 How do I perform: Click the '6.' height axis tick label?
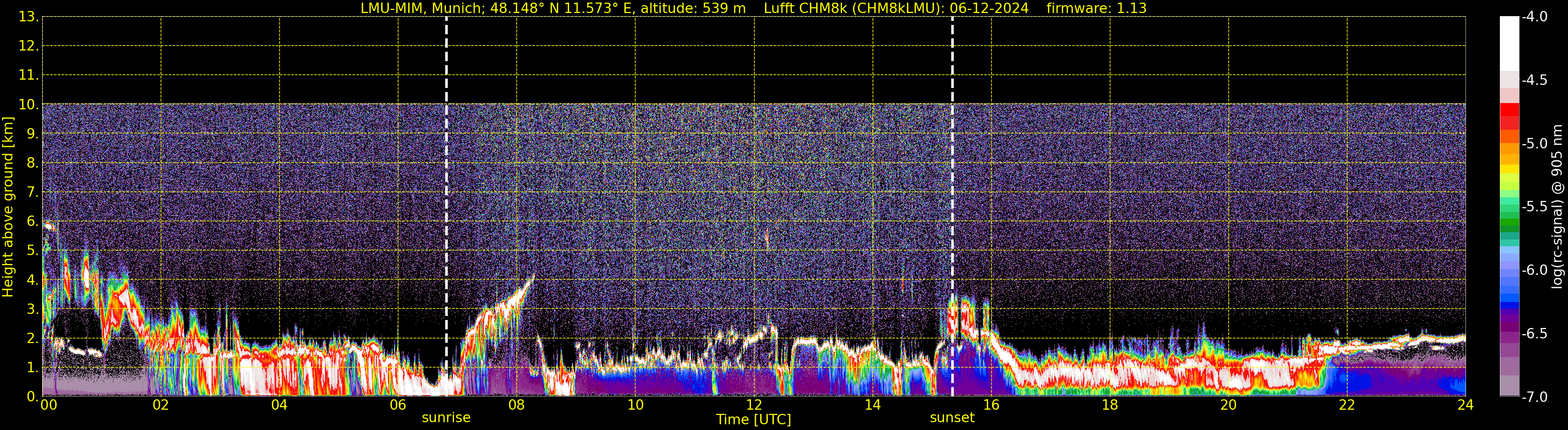pyautogui.click(x=33, y=222)
